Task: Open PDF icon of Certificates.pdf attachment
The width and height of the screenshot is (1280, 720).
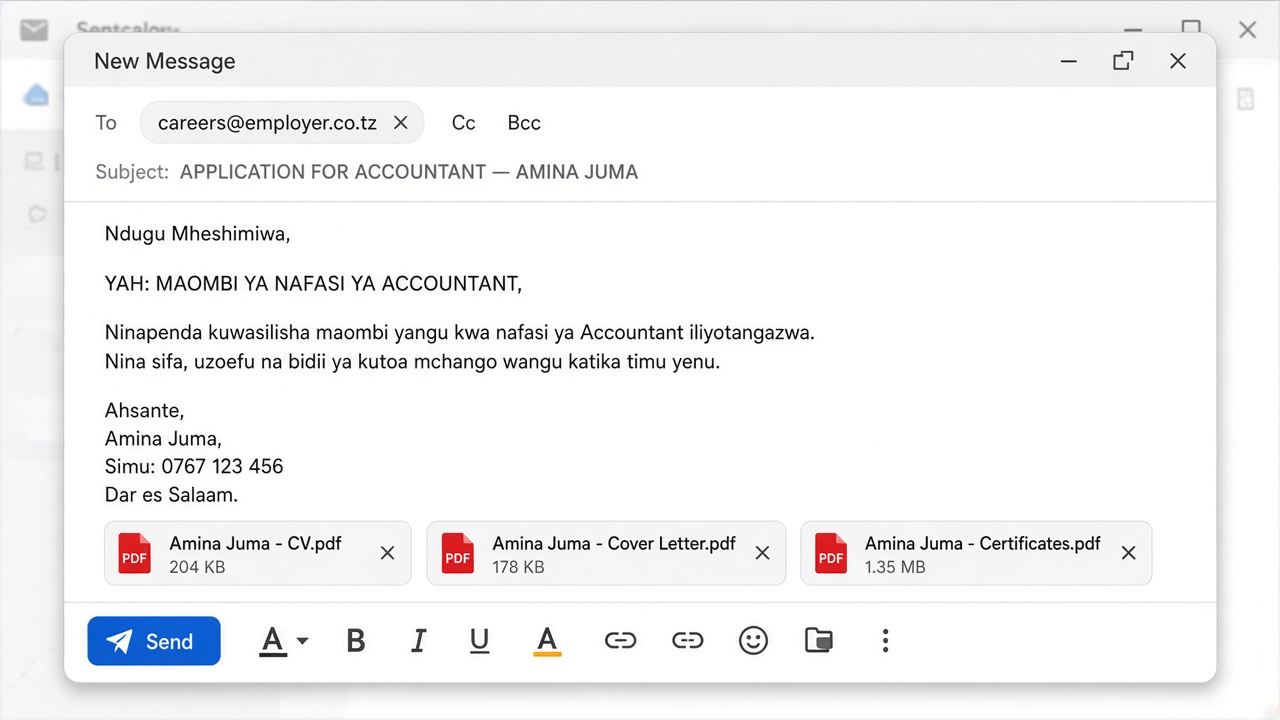Action: tap(831, 553)
